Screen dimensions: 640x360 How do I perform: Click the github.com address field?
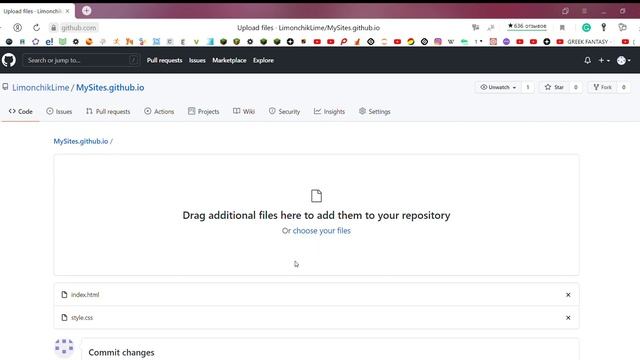point(79,28)
